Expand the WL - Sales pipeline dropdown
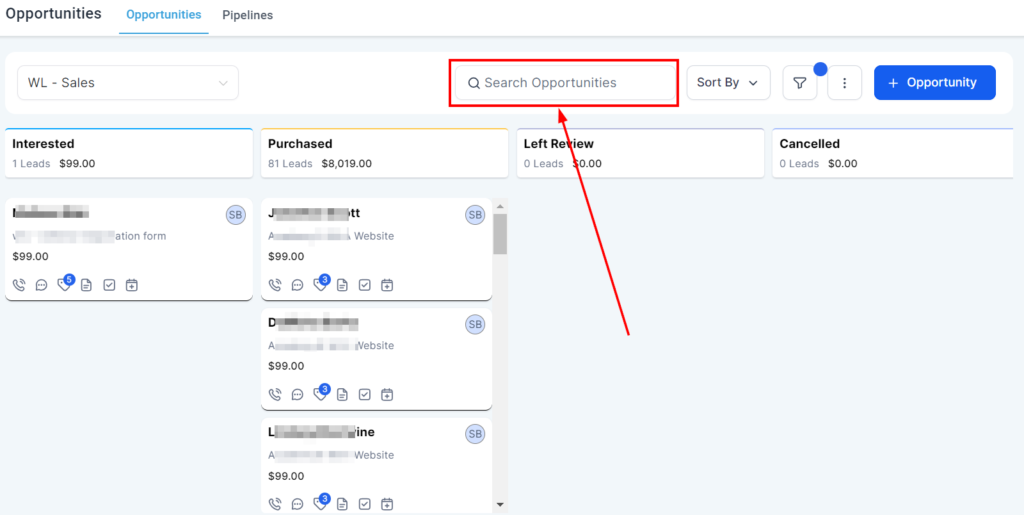The image size is (1024, 515). pyautogui.click(x=128, y=83)
